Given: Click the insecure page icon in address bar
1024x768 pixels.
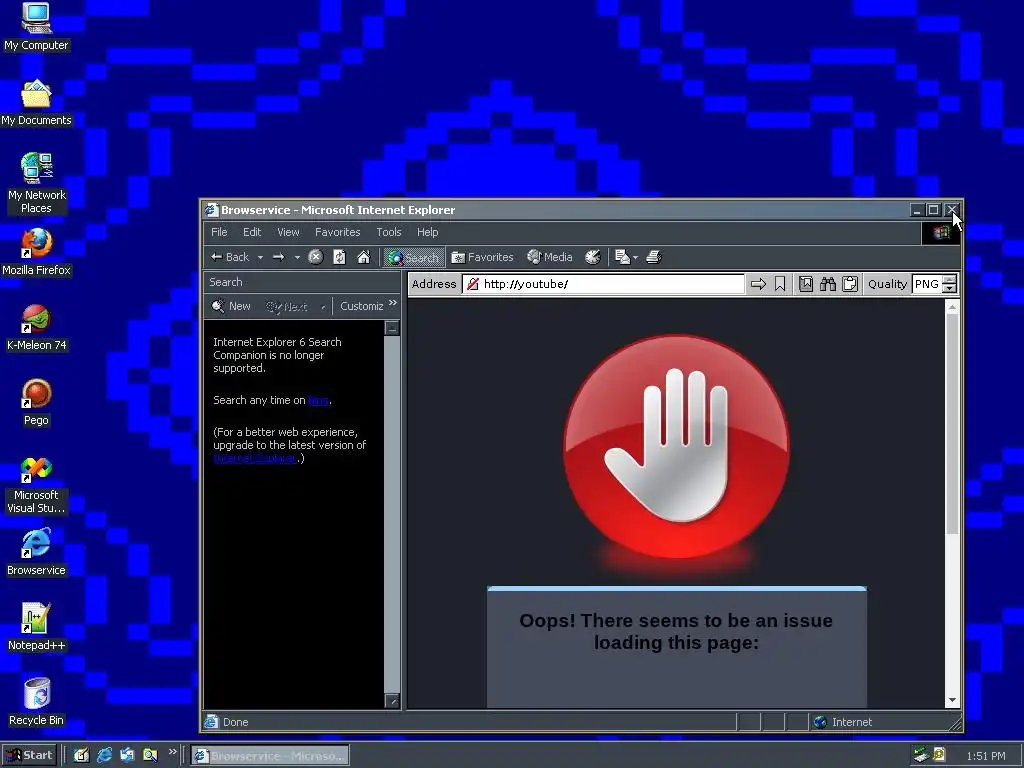Looking at the screenshot, I should [473, 284].
